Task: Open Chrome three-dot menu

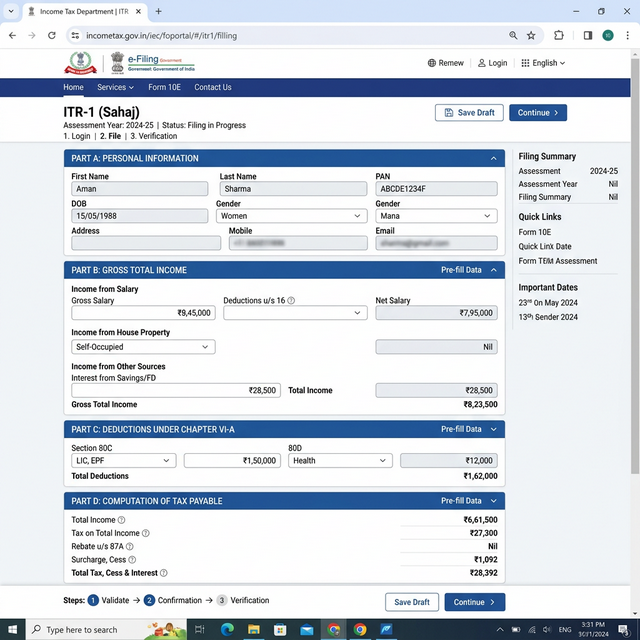Action: click(x=627, y=36)
